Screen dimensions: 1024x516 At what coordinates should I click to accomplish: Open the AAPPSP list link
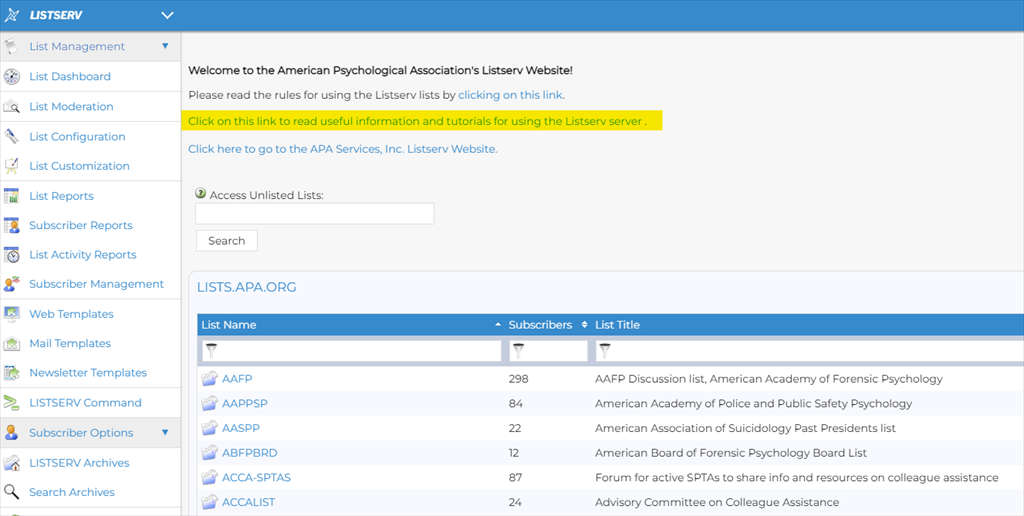(x=245, y=404)
